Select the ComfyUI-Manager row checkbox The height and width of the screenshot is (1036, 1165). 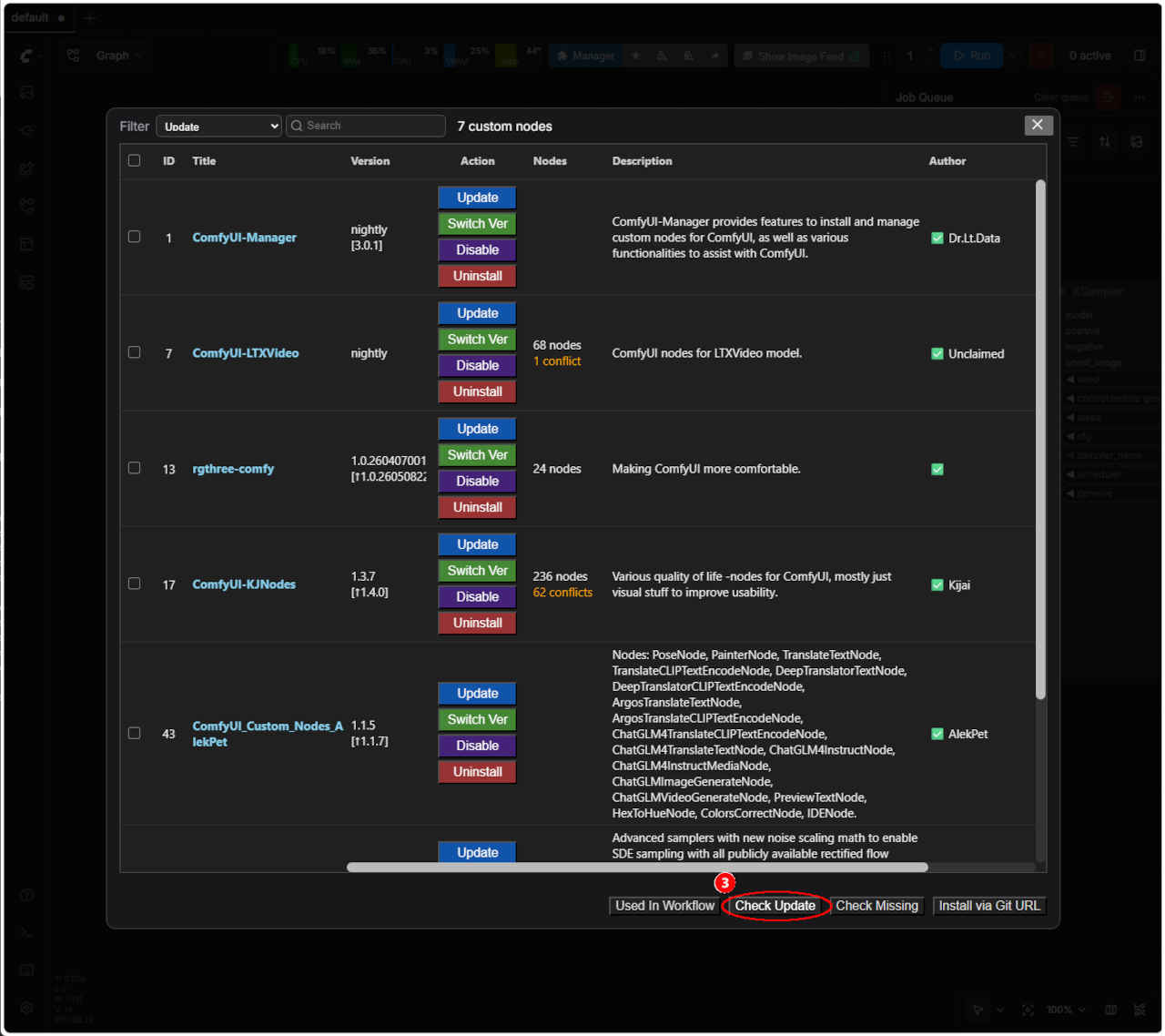(135, 237)
